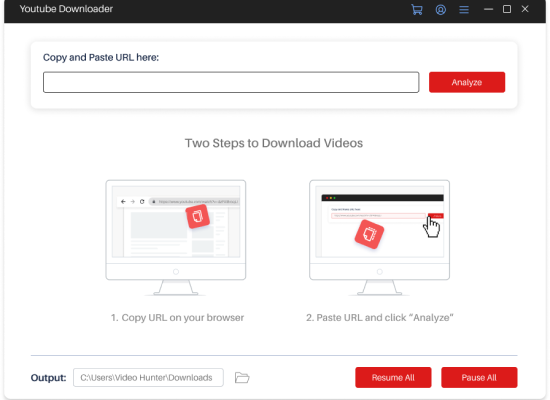550x400 pixels.
Task: Open the shopping cart purchase icon
Action: 417,9
